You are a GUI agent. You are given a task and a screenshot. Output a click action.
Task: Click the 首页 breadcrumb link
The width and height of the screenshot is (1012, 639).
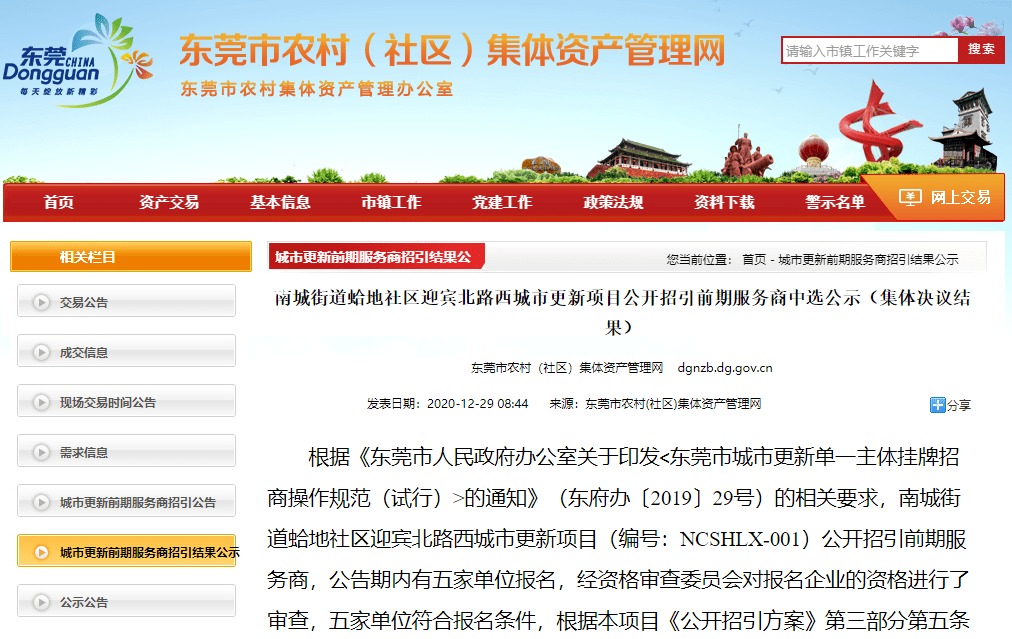[754, 259]
